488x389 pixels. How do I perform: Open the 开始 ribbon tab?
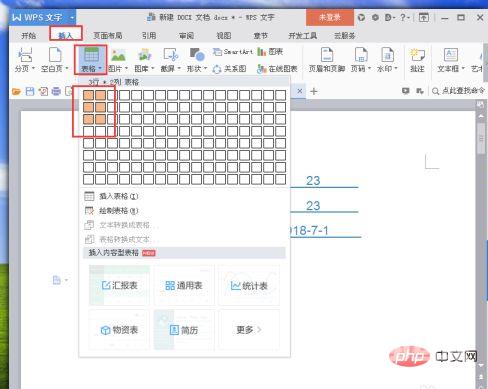pyautogui.click(x=29, y=35)
